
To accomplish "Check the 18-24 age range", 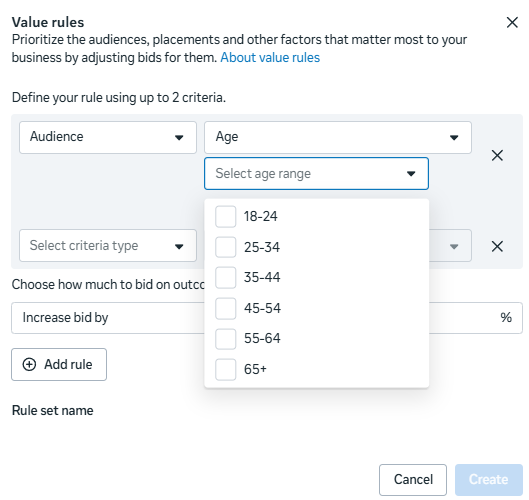I will point(225,217).
